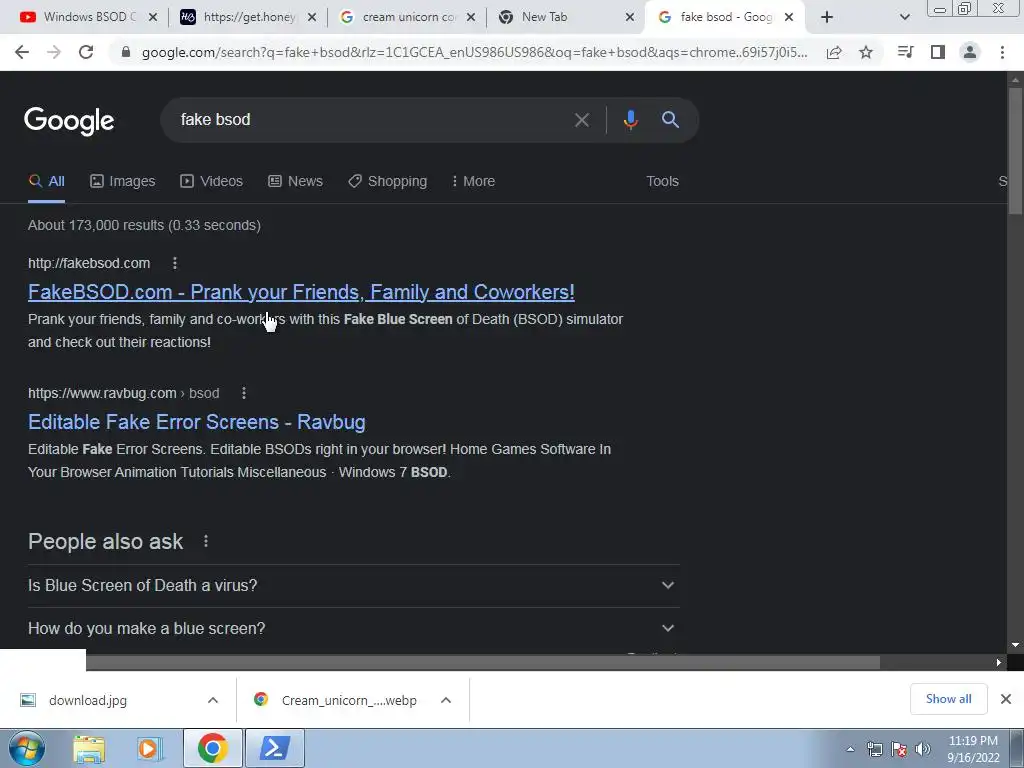Show hidden tray icons arrow
The width and height of the screenshot is (1024, 768).
850,749
